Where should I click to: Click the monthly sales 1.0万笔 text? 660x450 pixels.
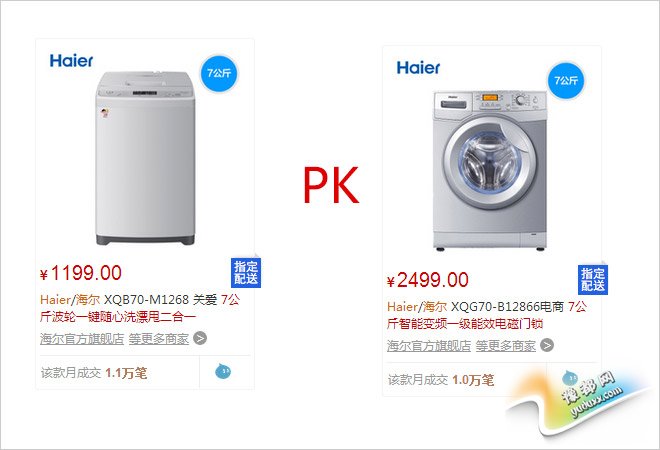click(x=473, y=380)
